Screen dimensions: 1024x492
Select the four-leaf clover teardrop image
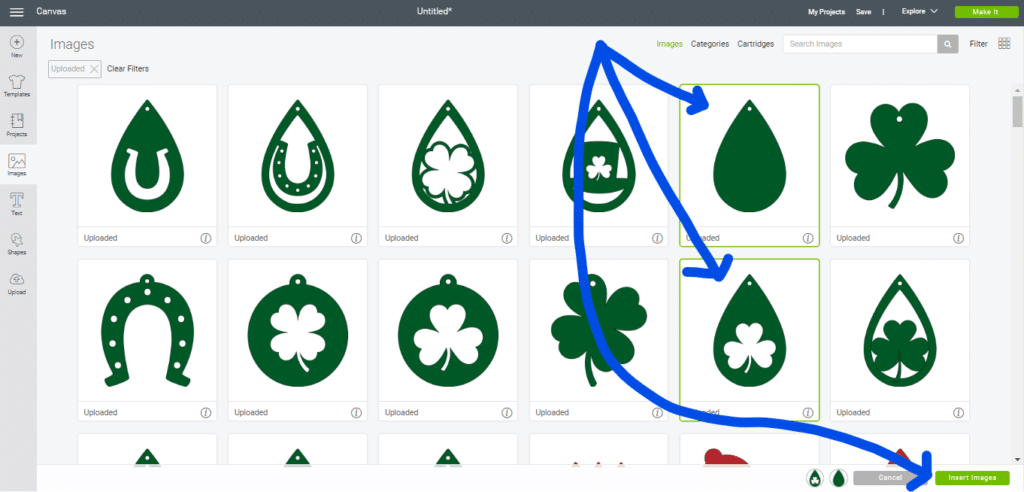448,156
